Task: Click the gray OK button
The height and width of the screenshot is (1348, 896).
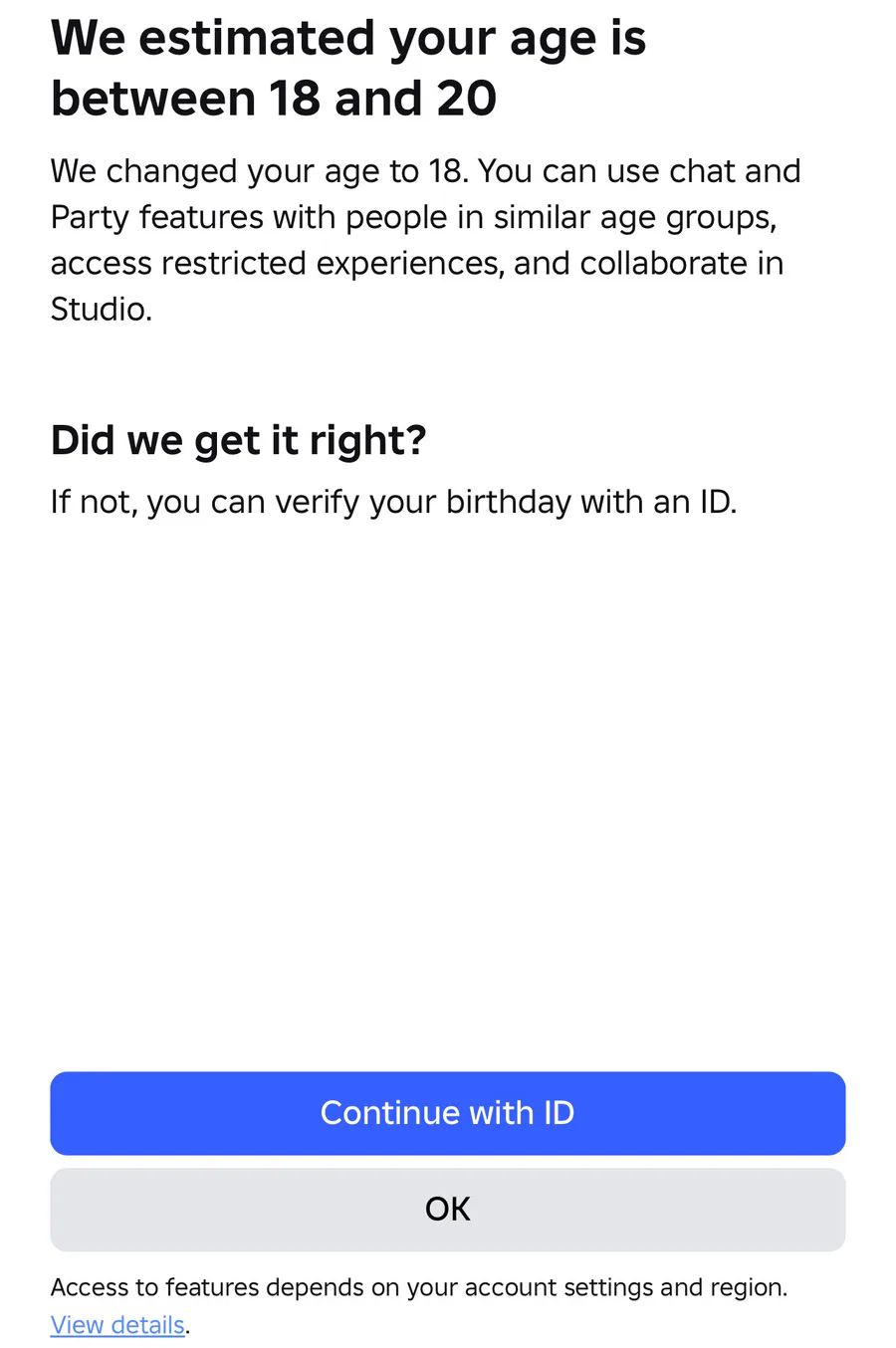Action: 447,1209
